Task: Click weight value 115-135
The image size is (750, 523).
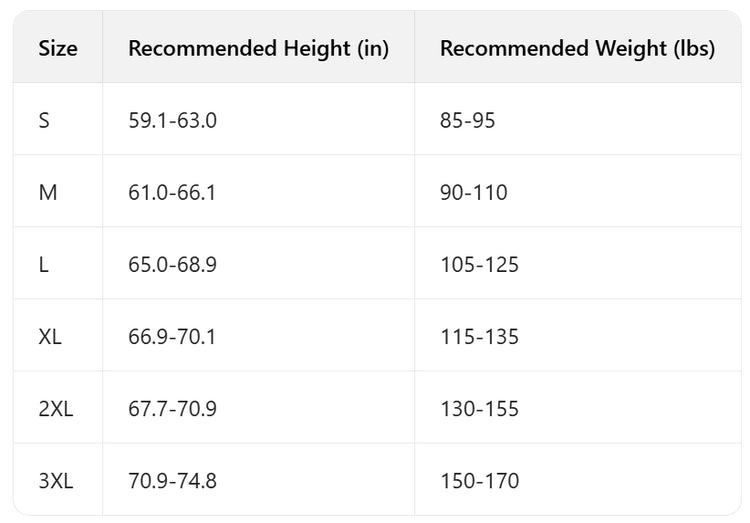Action: pos(479,336)
